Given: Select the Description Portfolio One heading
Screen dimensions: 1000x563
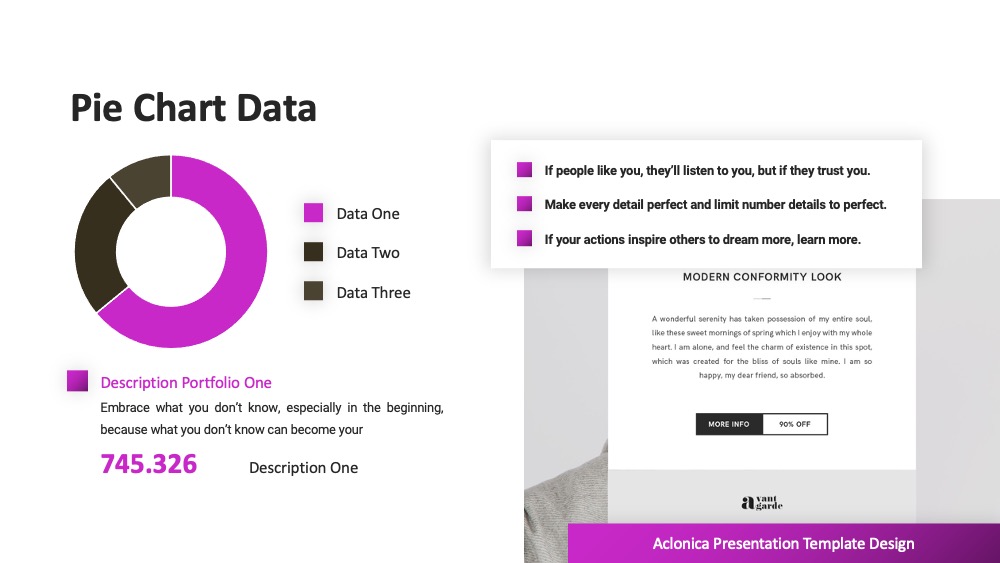Looking at the screenshot, I should tap(186, 383).
